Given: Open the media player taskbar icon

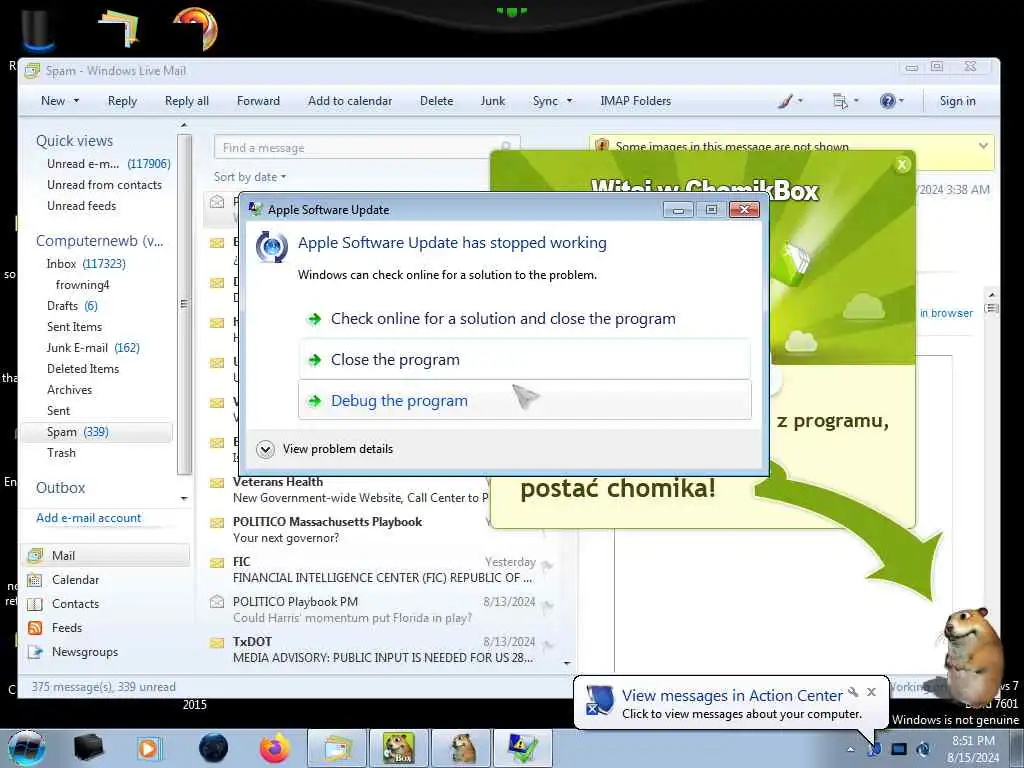Looking at the screenshot, I should pyautogui.click(x=148, y=748).
